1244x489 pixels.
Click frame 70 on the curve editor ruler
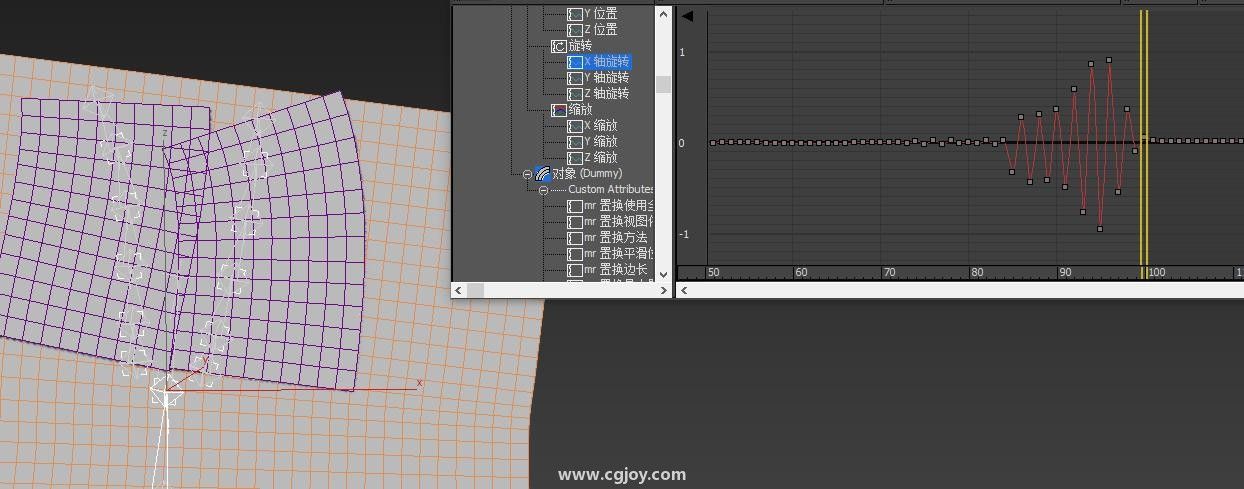coord(889,272)
